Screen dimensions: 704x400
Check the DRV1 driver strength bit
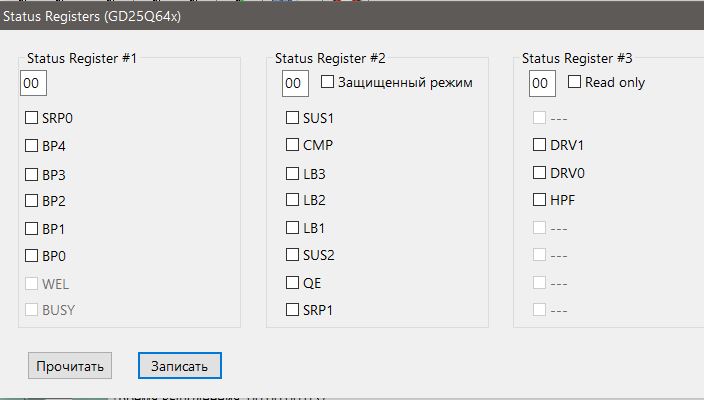point(540,145)
